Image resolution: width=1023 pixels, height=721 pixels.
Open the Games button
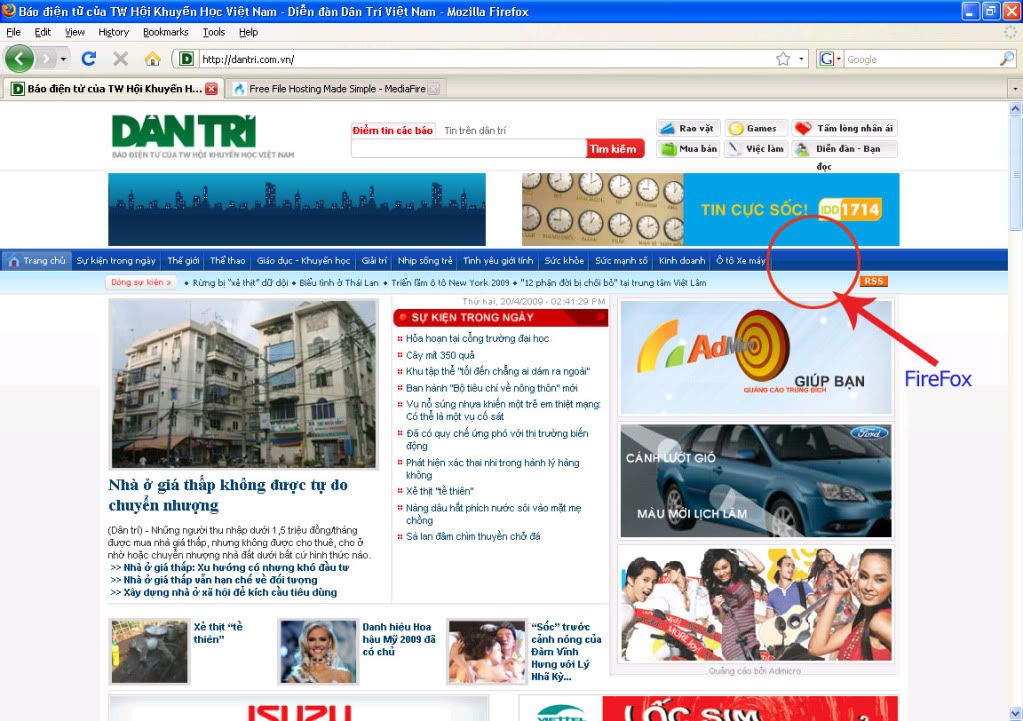coord(756,129)
